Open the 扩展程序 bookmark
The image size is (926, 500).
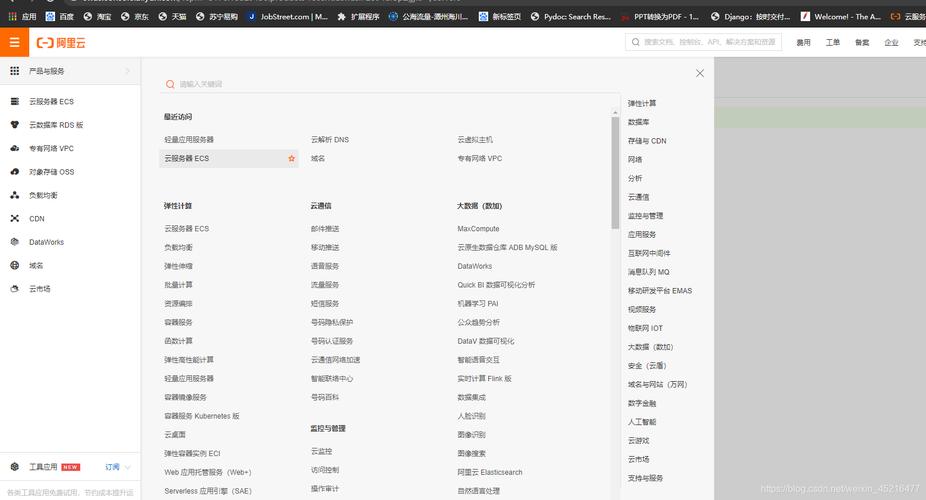point(358,17)
